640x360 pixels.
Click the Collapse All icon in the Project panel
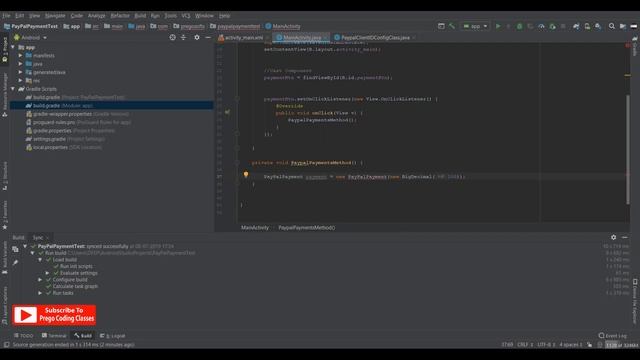pos(183,37)
